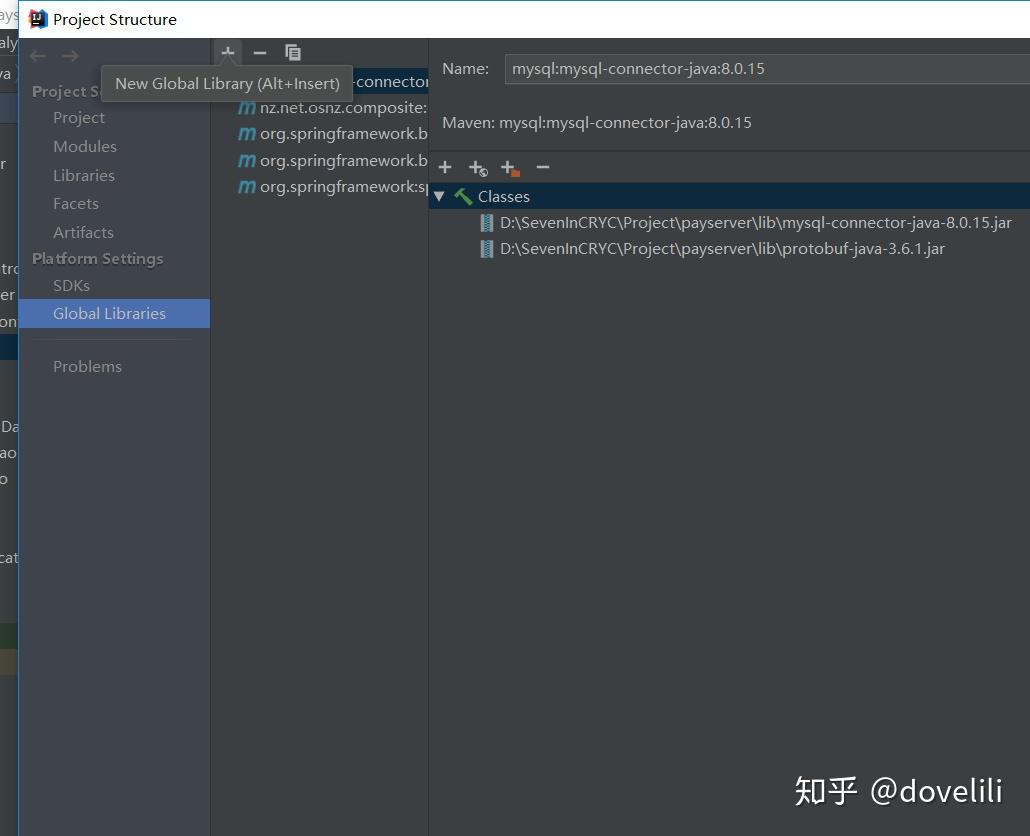
Task: Click the New Global Library plus icon
Action: pos(227,52)
